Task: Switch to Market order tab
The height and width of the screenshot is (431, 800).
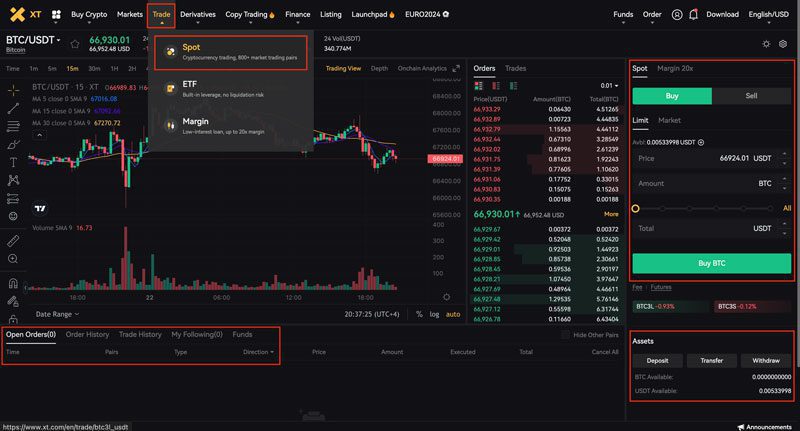Action: (669, 120)
